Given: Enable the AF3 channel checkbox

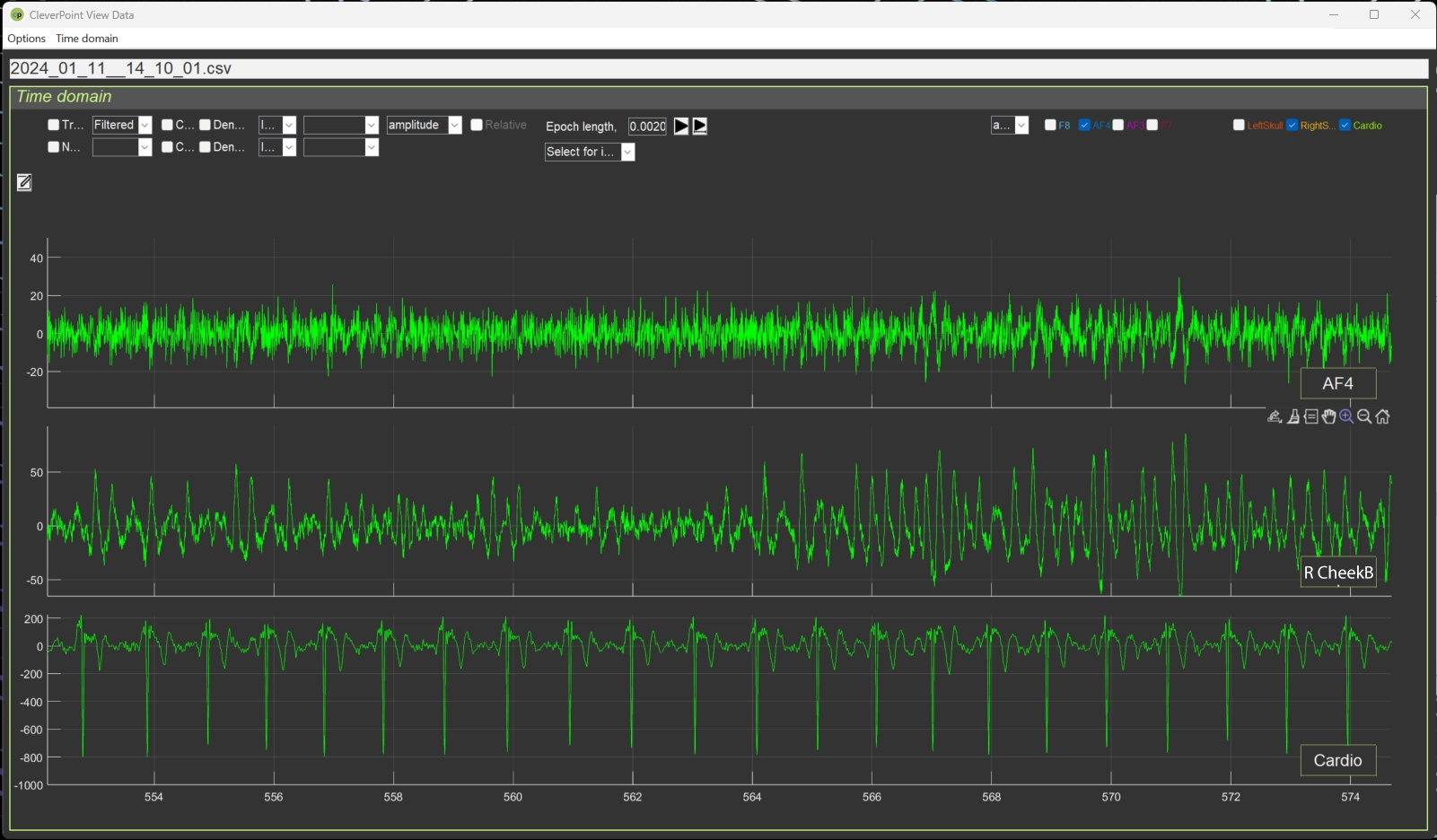Looking at the screenshot, I should pos(1118,125).
